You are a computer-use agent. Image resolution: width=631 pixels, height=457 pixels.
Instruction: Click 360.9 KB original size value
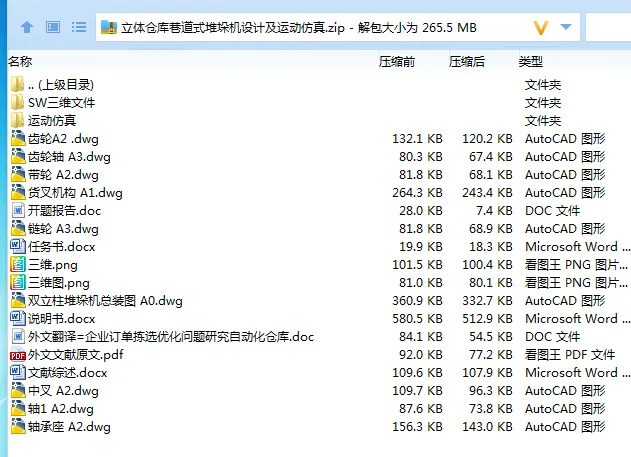pyautogui.click(x=417, y=301)
